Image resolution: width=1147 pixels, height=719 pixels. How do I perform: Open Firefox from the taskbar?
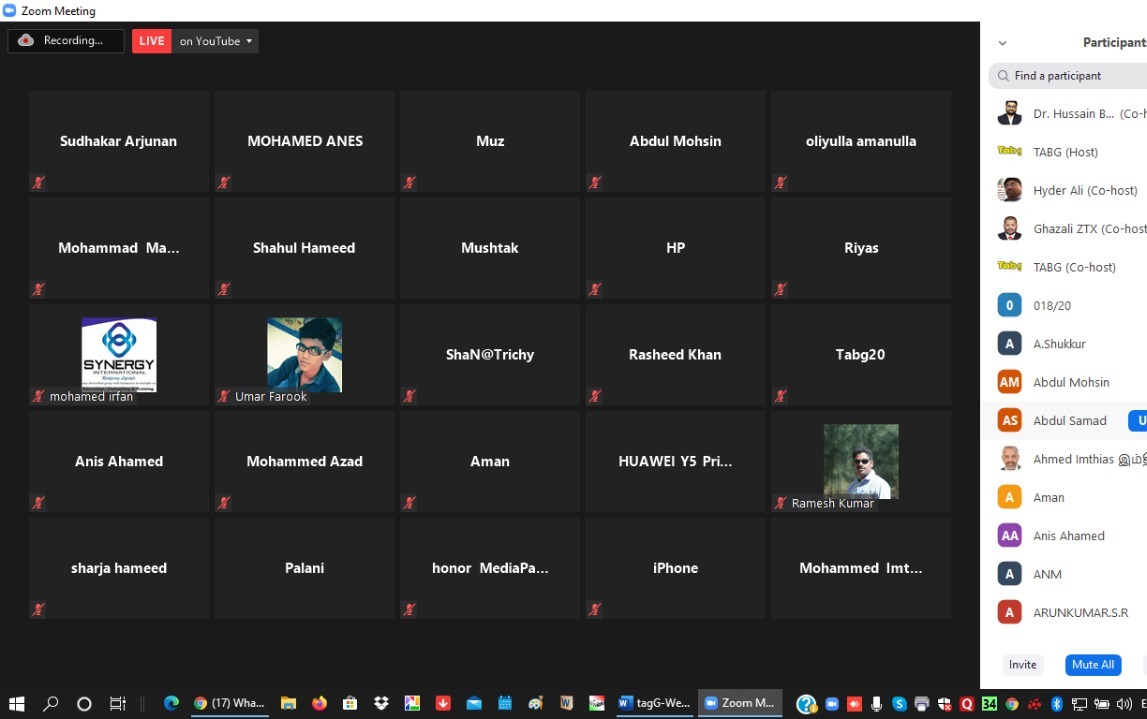(319, 703)
